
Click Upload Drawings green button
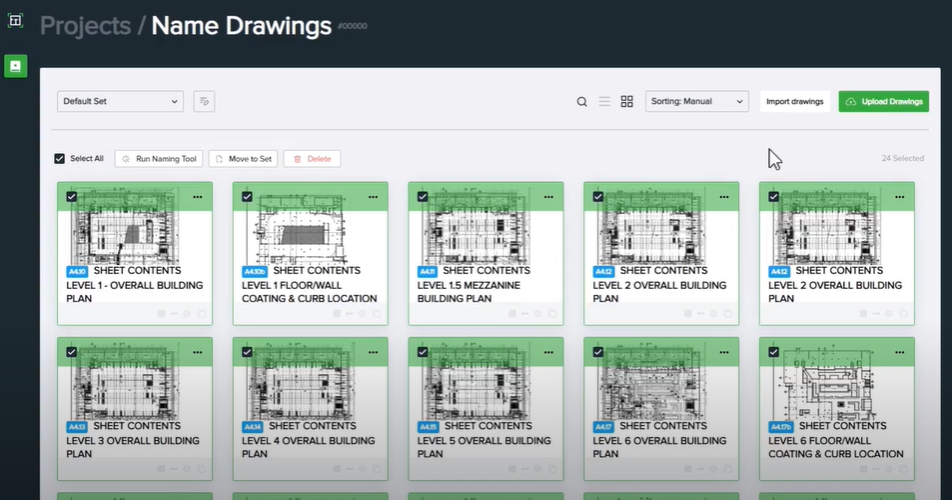click(884, 101)
